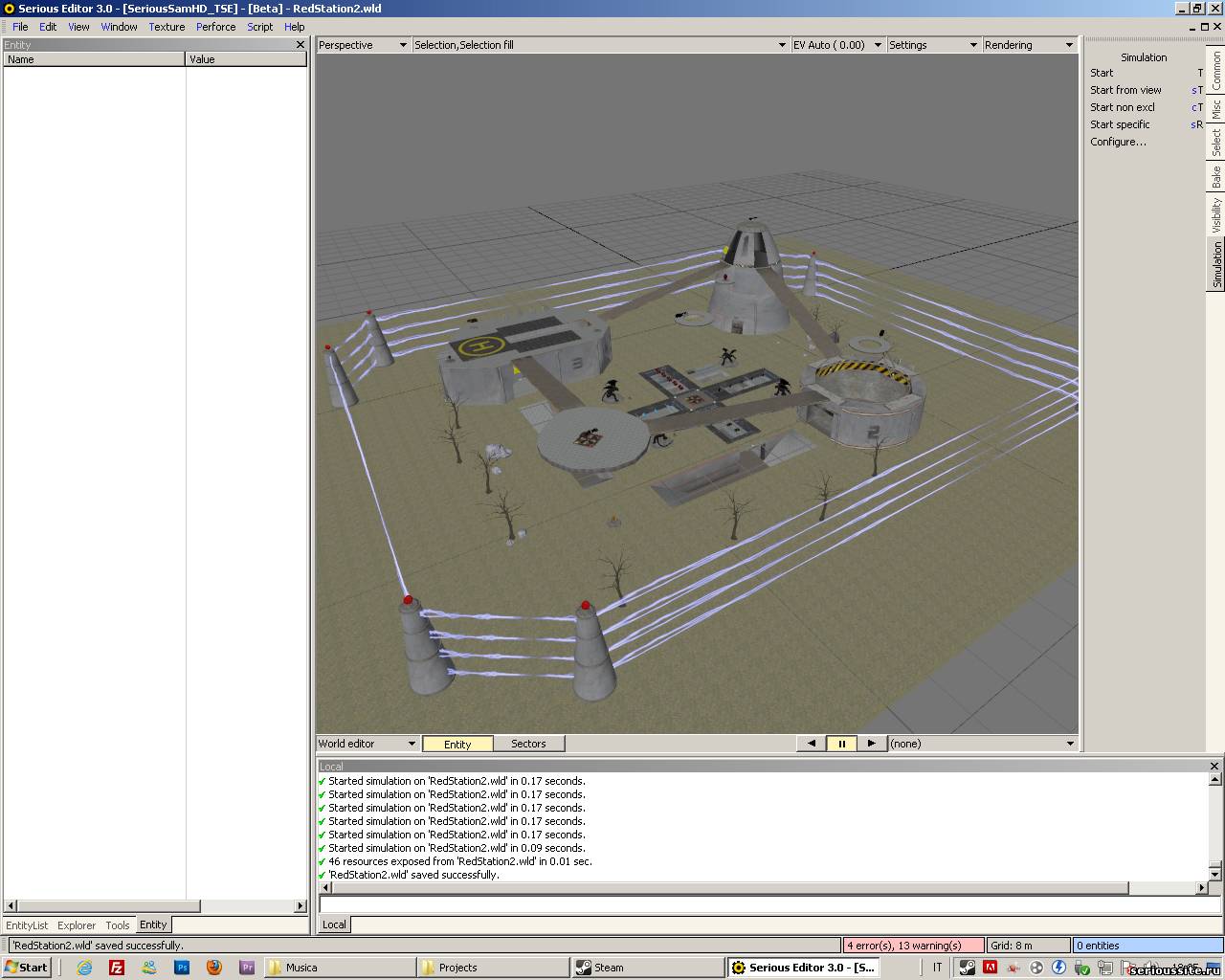The image size is (1225, 980).
Task: Select the Entity tab in bottom-left panel
Action: [153, 924]
